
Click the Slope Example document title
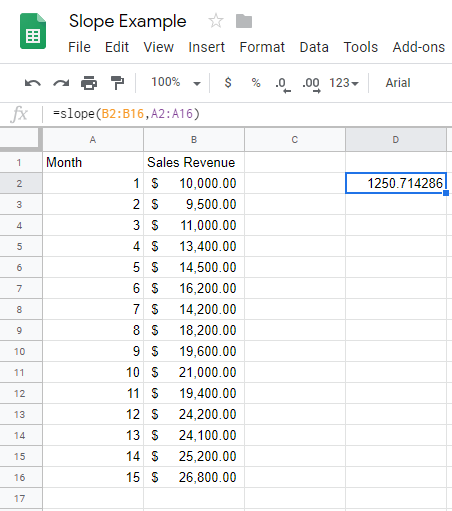tap(127, 22)
